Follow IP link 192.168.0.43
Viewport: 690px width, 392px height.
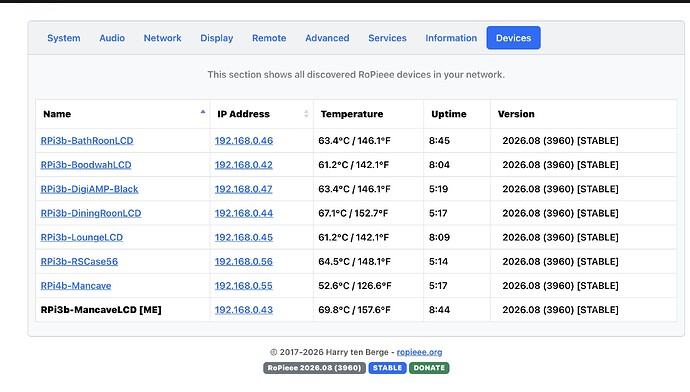pos(244,310)
